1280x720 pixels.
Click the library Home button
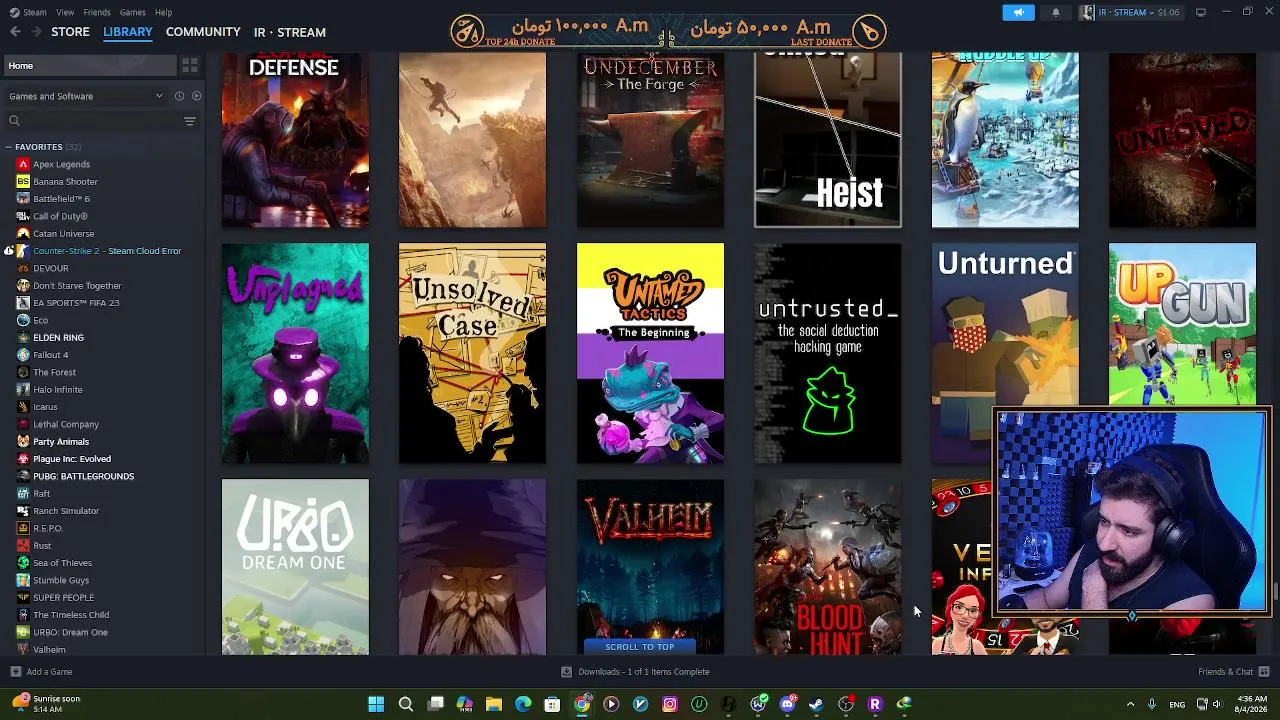click(90, 65)
